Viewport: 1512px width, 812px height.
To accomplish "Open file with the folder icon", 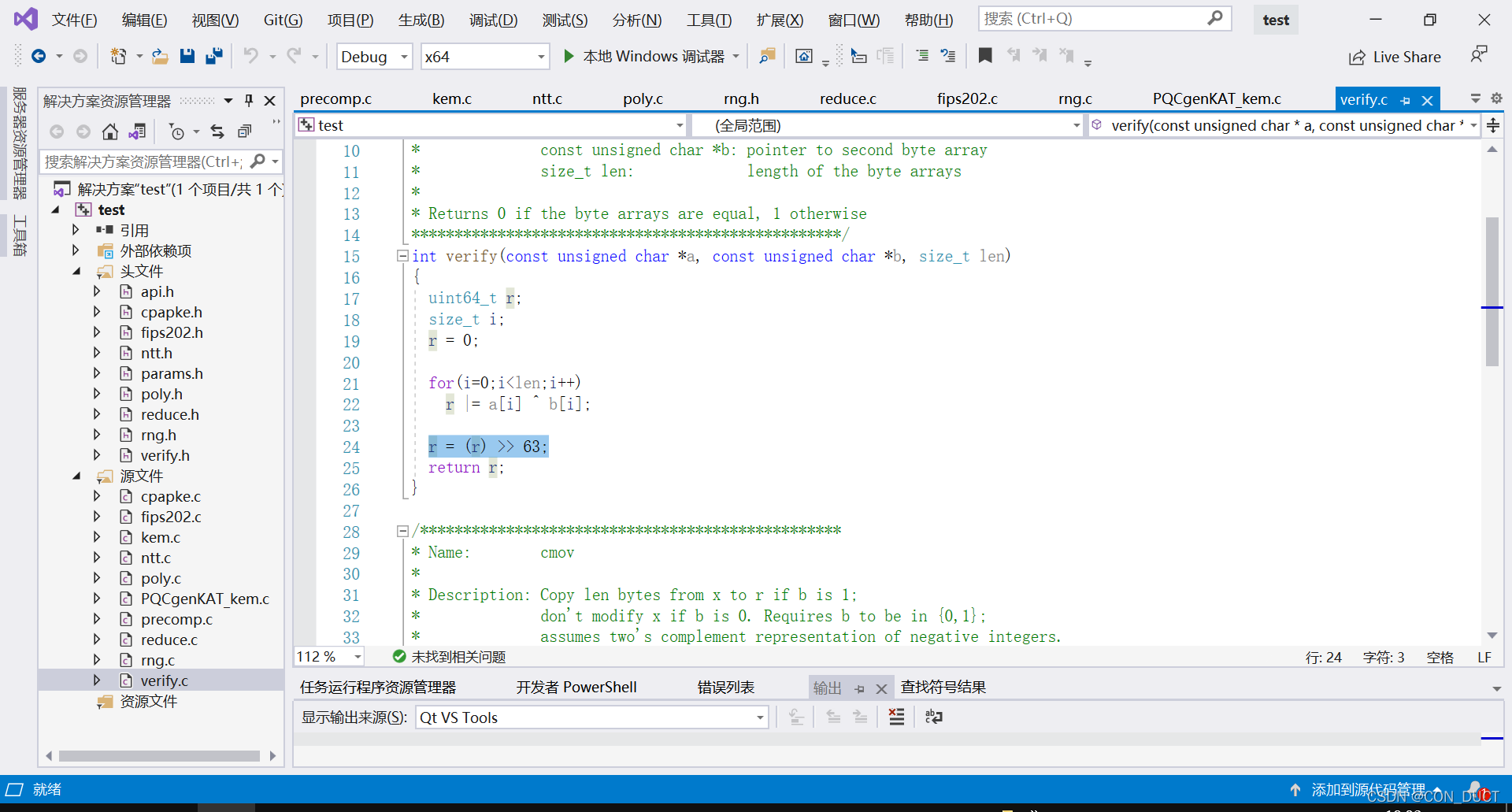I will coord(160,56).
